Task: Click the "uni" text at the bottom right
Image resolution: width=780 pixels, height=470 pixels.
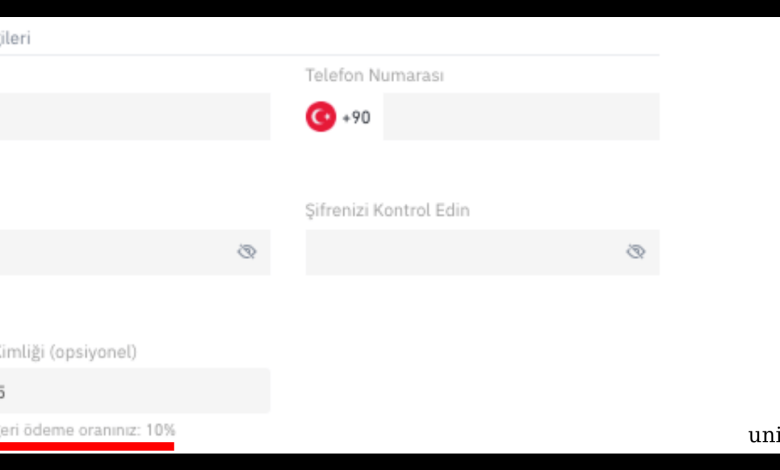Action: [x=764, y=436]
